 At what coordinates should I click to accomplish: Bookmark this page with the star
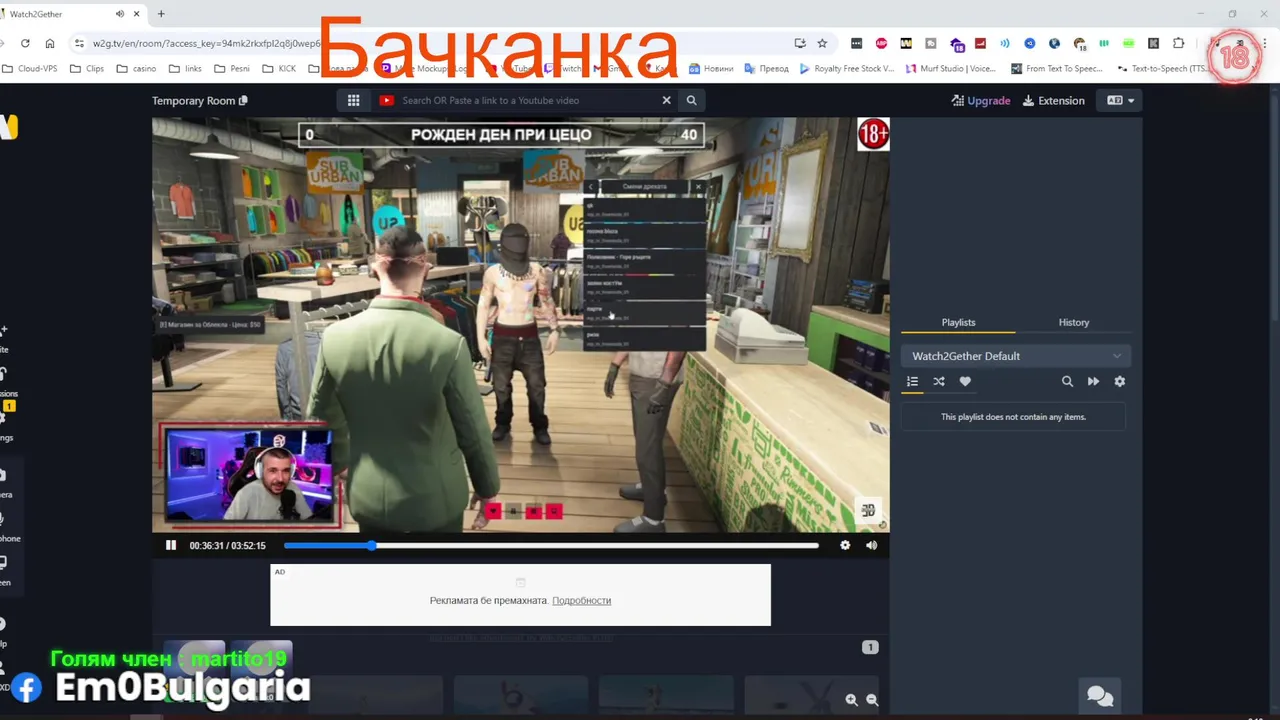822,43
